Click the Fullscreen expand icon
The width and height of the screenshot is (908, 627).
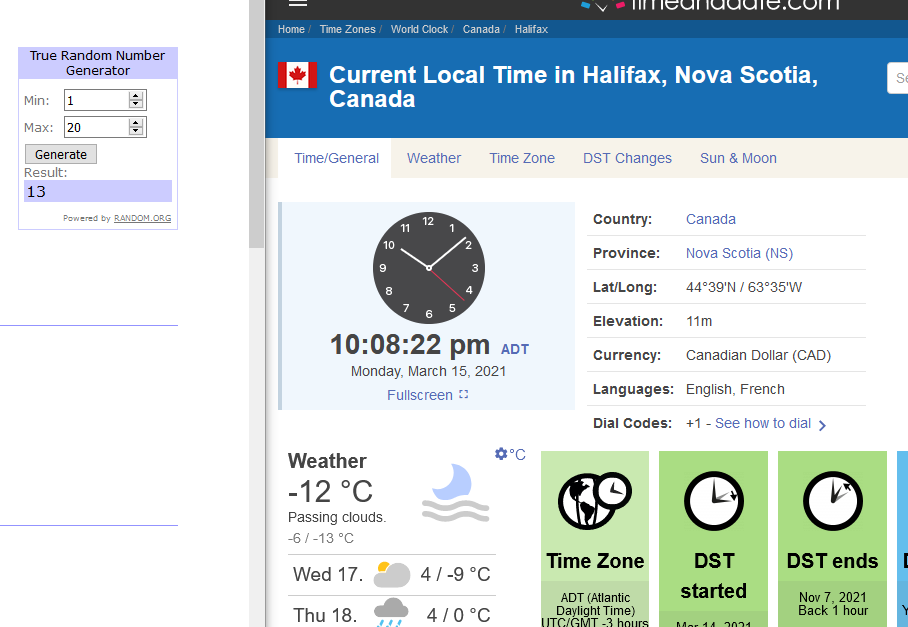click(x=463, y=394)
